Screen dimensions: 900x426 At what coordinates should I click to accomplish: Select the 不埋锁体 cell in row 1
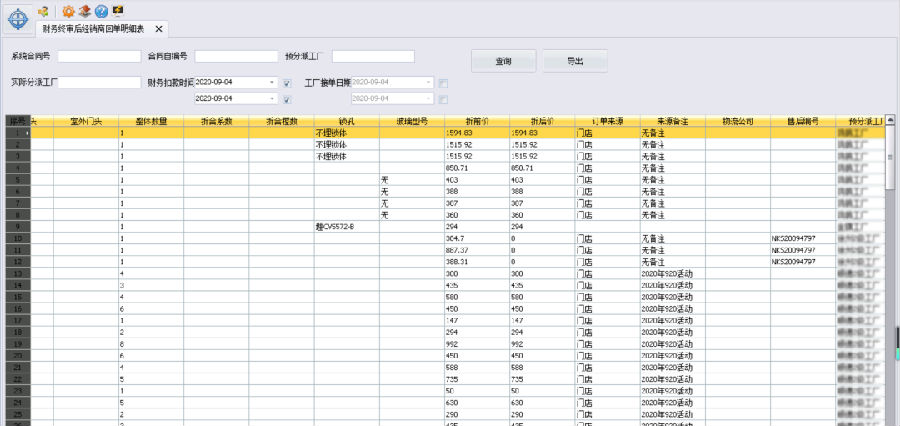(346, 133)
